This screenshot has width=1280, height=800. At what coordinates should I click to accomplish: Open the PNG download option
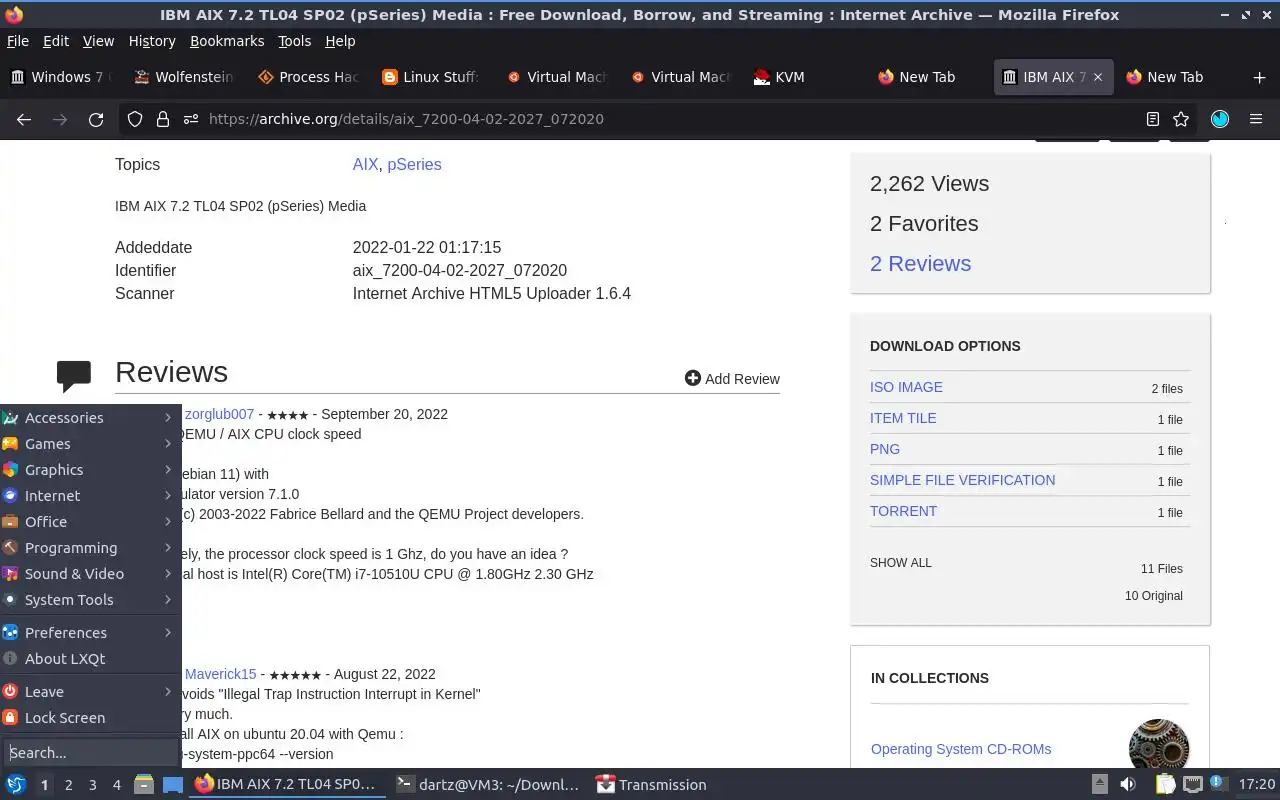[x=885, y=449]
